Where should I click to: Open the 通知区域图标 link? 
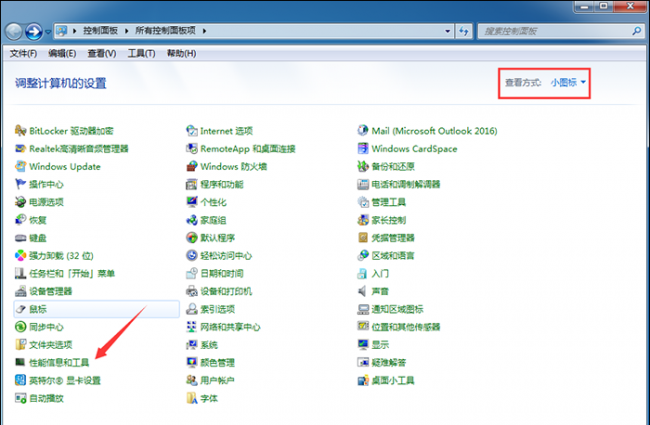[x=397, y=309]
